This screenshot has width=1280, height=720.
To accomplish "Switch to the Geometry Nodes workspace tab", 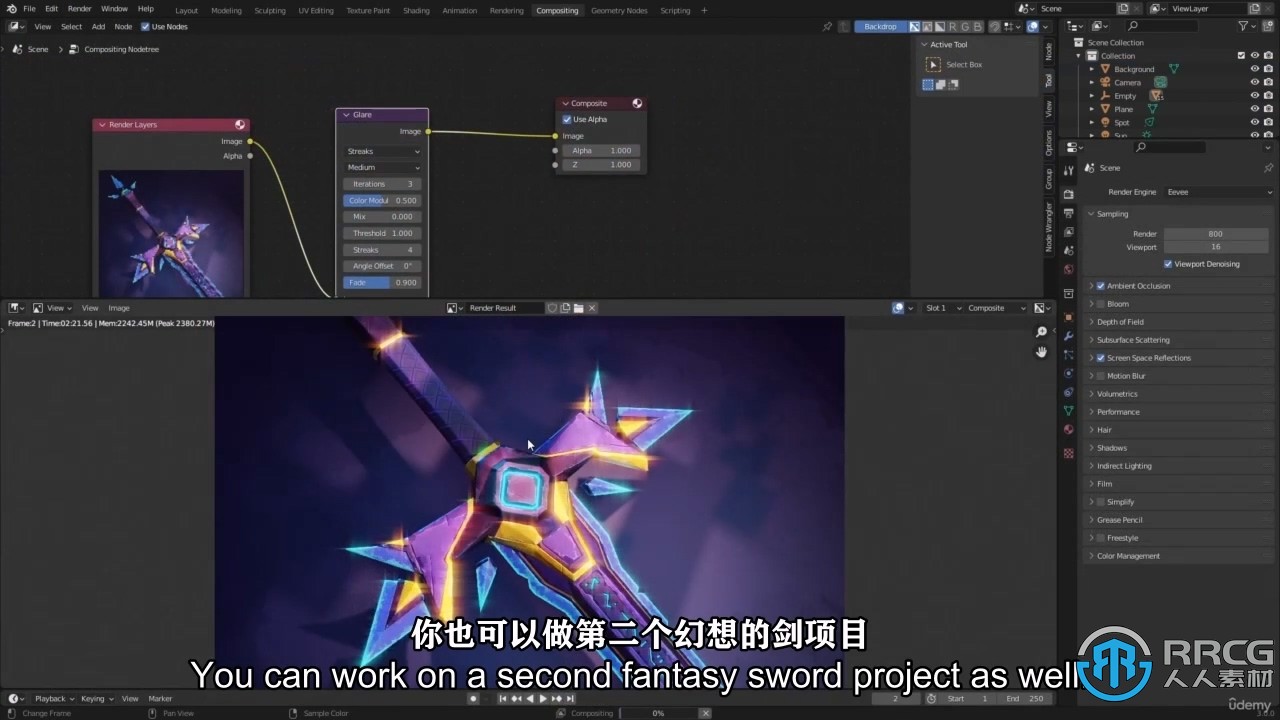I will (x=619, y=10).
